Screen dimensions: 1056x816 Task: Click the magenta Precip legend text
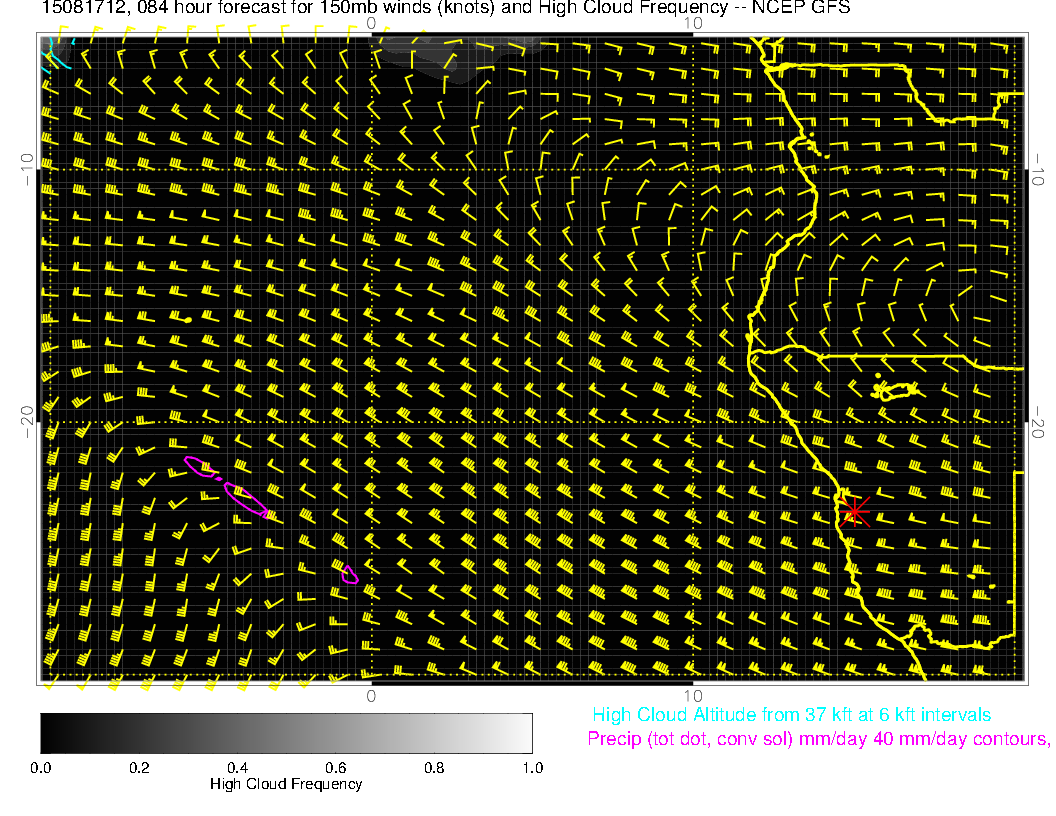(818, 740)
